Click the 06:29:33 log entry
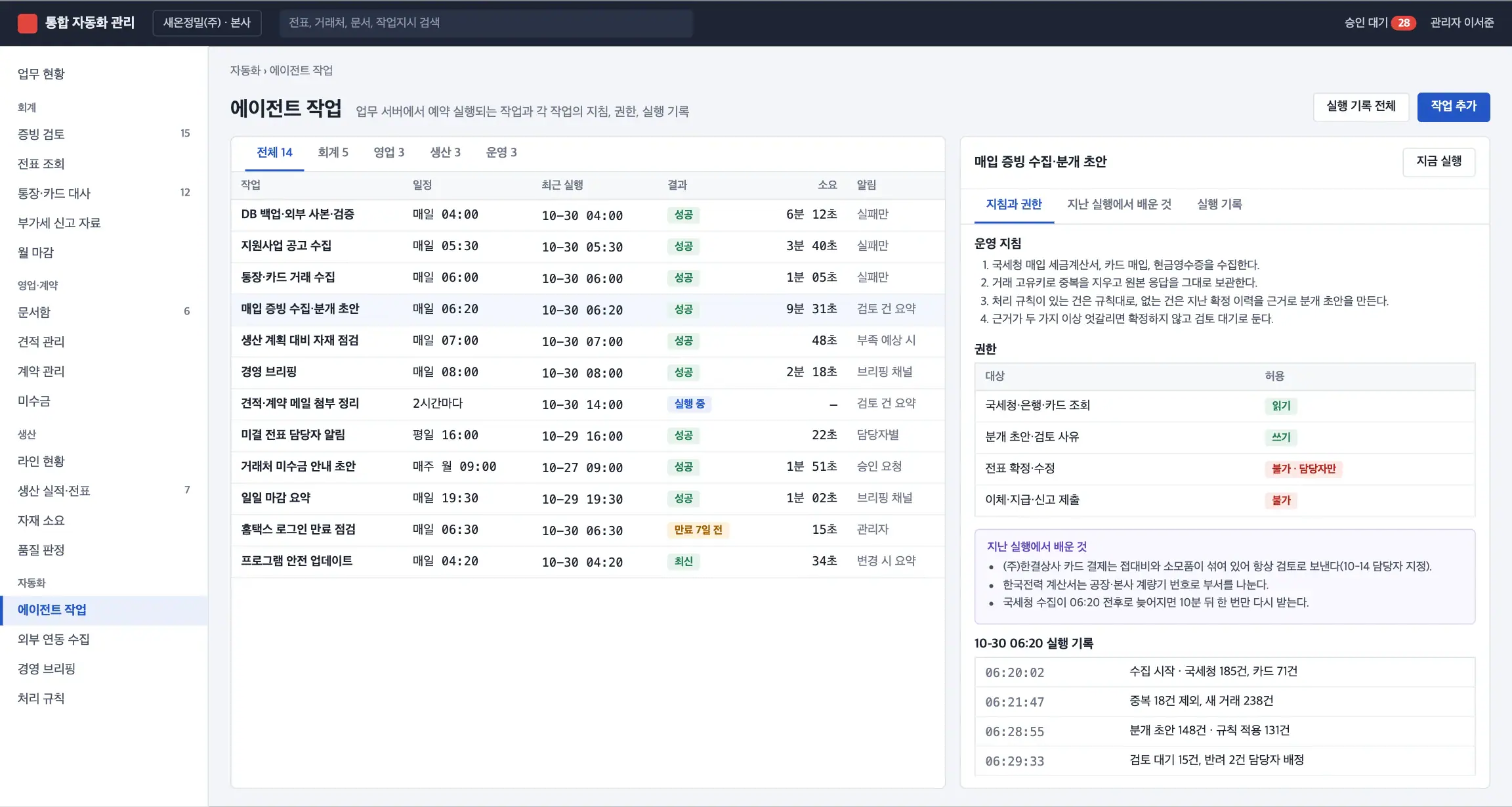The width and height of the screenshot is (1512, 807). pos(1225,760)
